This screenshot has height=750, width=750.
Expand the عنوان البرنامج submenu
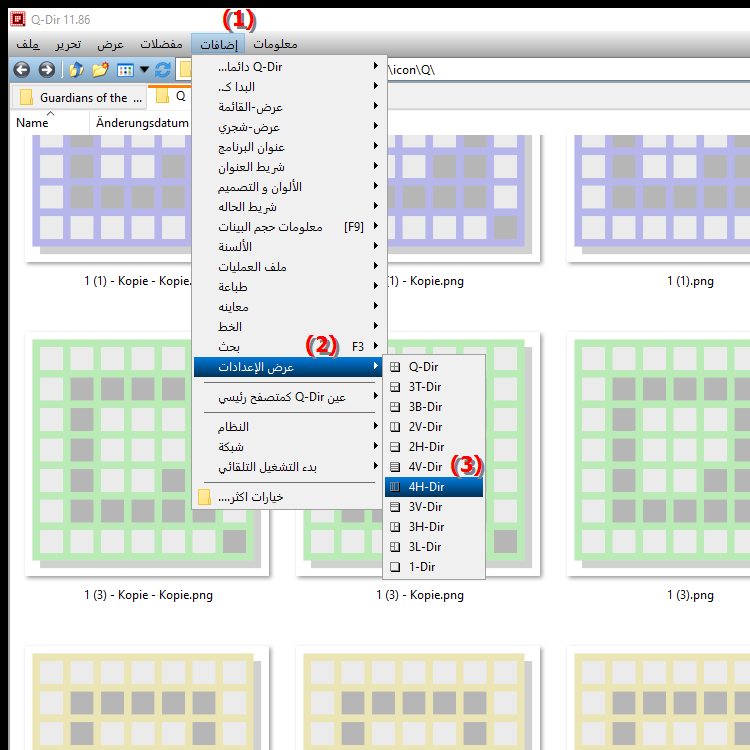click(288, 147)
